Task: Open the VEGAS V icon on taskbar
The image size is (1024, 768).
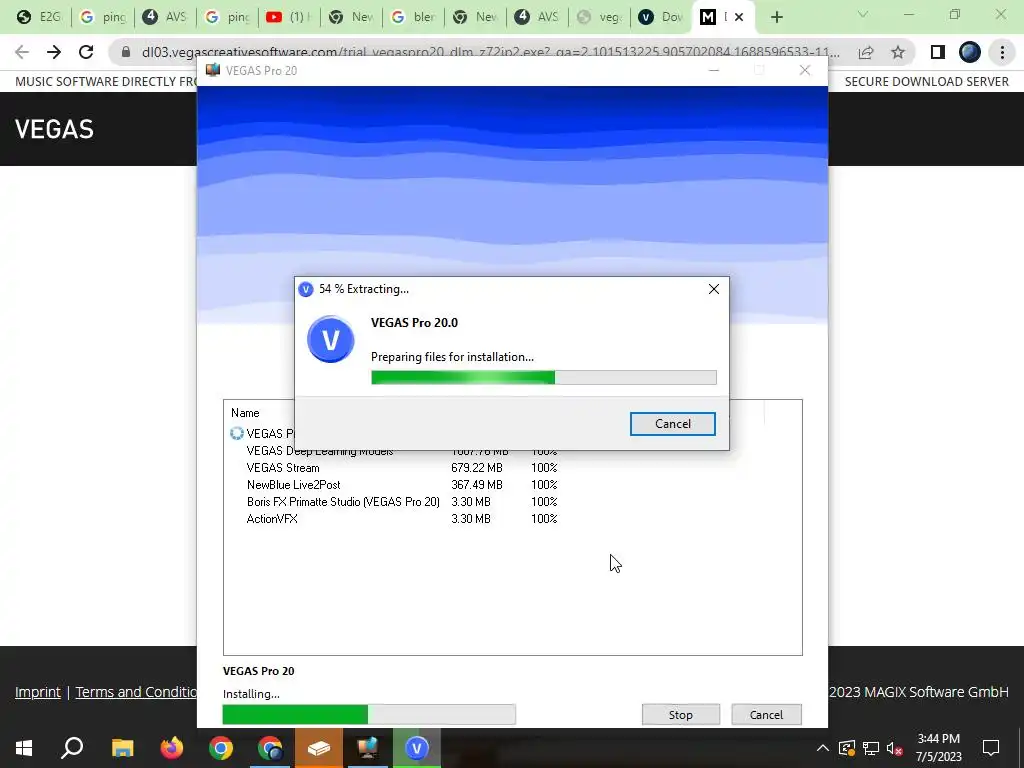Action: point(417,748)
